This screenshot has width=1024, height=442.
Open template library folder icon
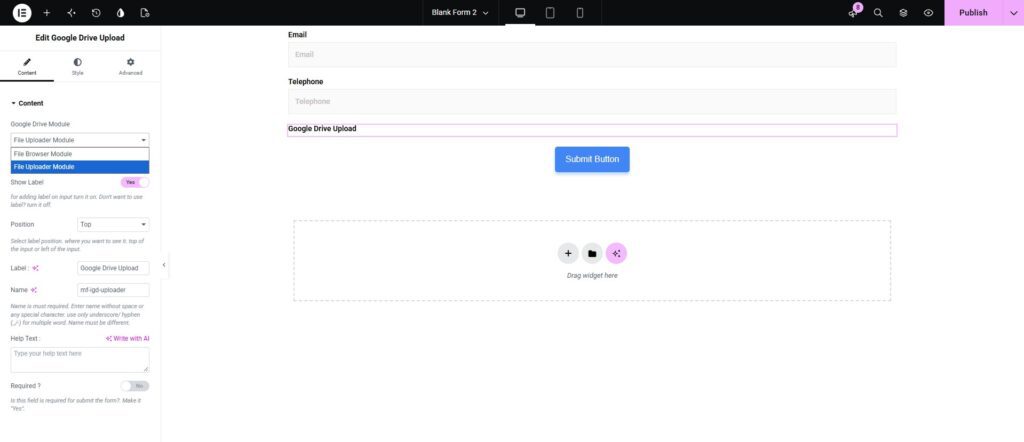coord(592,253)
